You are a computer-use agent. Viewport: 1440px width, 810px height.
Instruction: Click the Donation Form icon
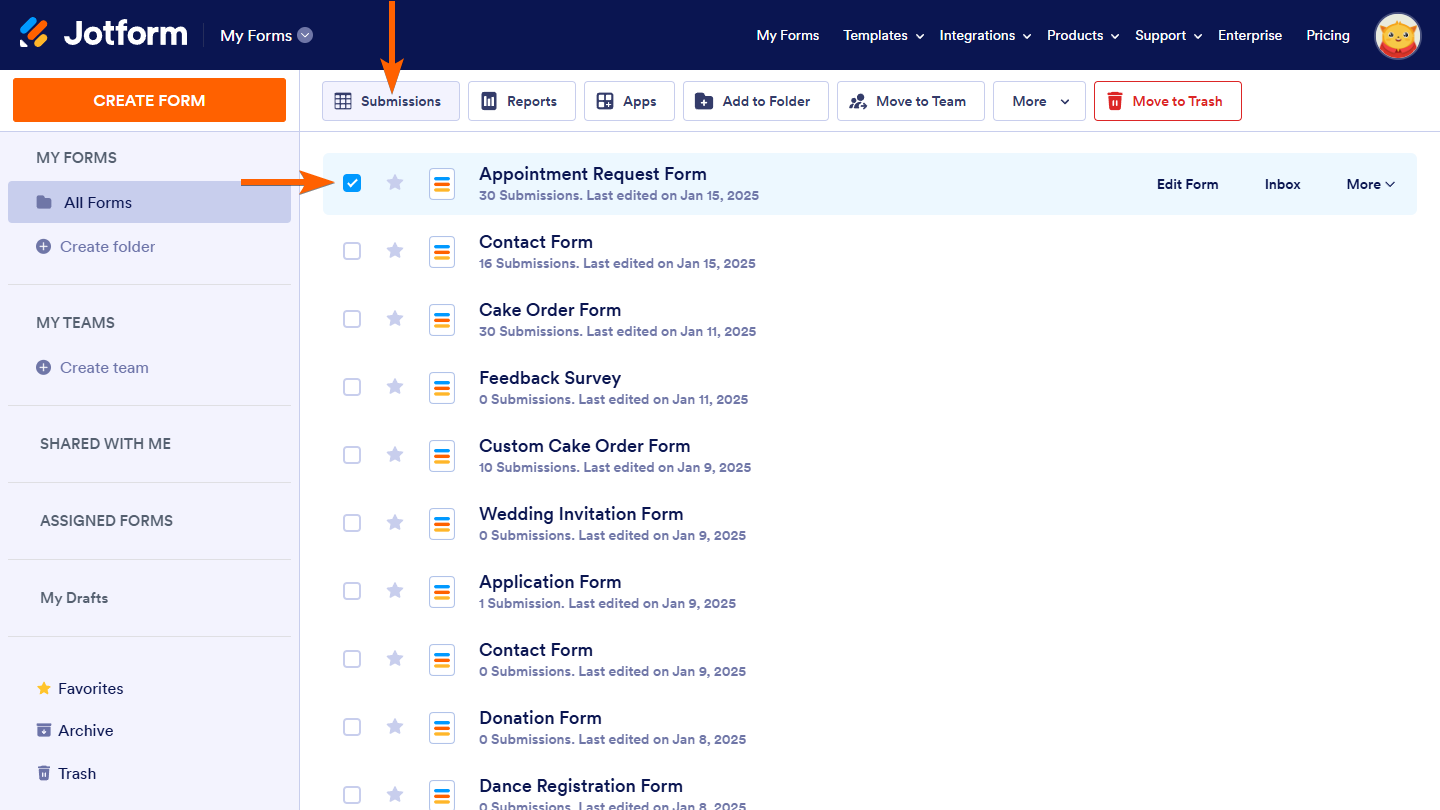coord(442,728)
